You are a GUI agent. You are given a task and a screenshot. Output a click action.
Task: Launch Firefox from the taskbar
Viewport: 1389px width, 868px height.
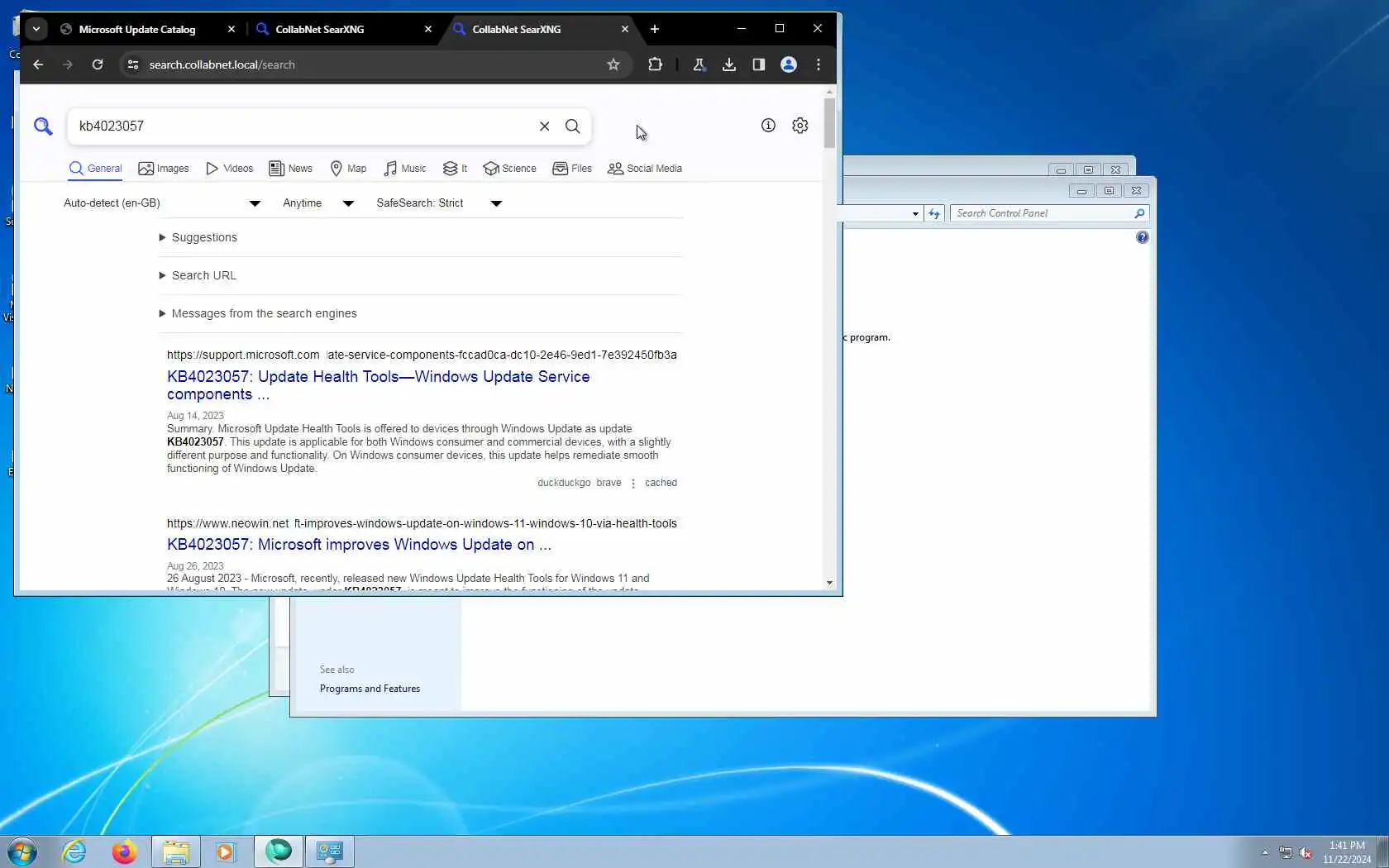pyautogui.click(x=124, y=851)
